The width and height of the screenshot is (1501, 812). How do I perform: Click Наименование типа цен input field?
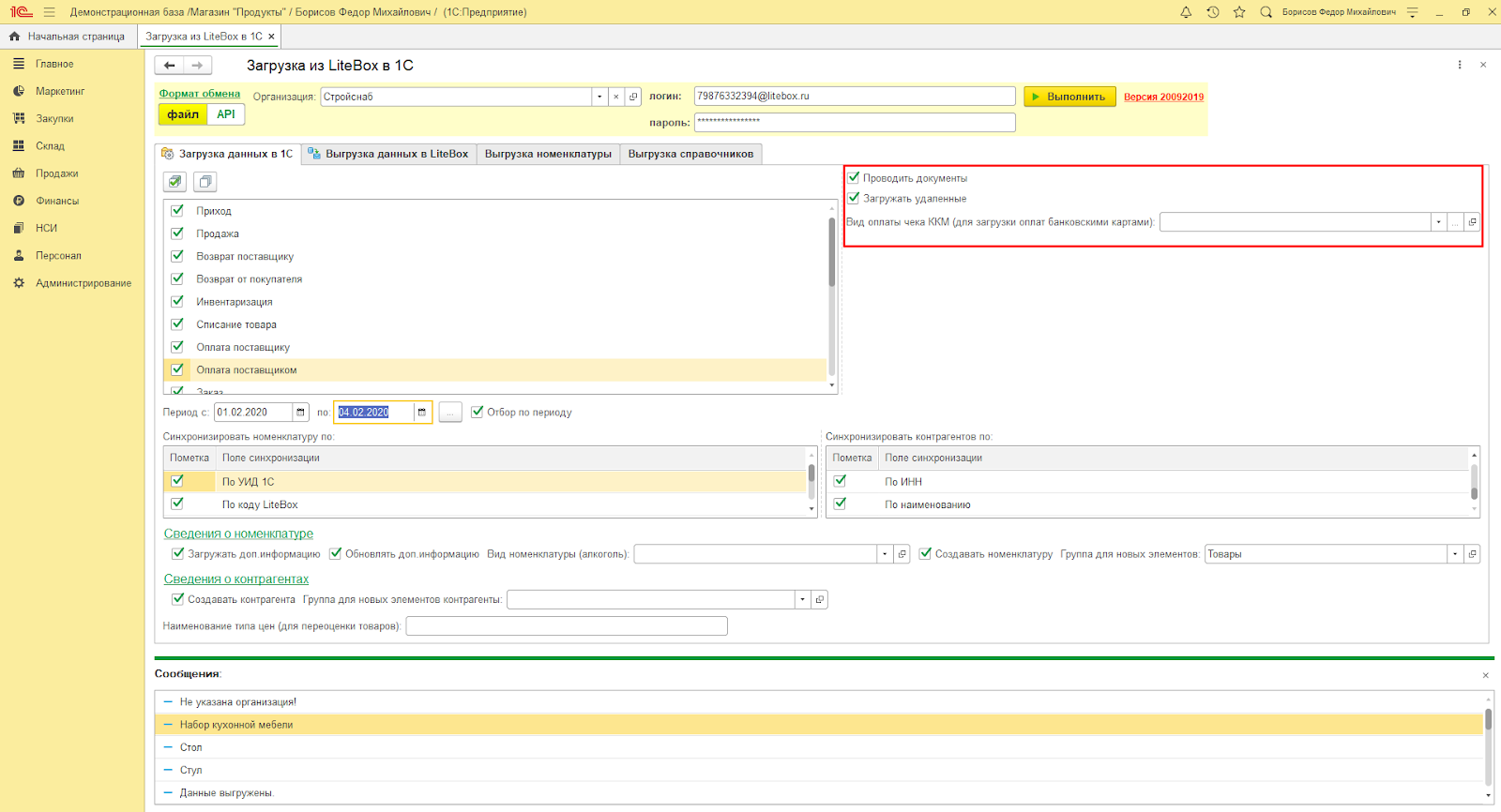coord(567,625)
